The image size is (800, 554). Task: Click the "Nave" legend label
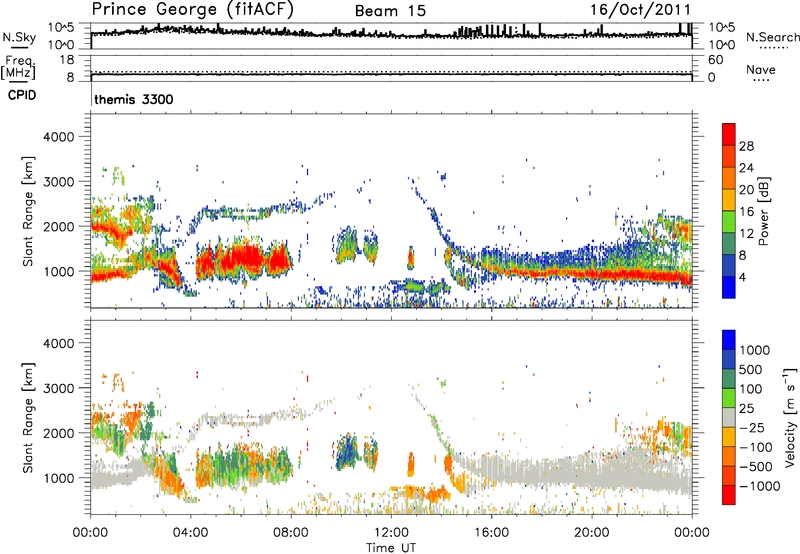[761, 69]
